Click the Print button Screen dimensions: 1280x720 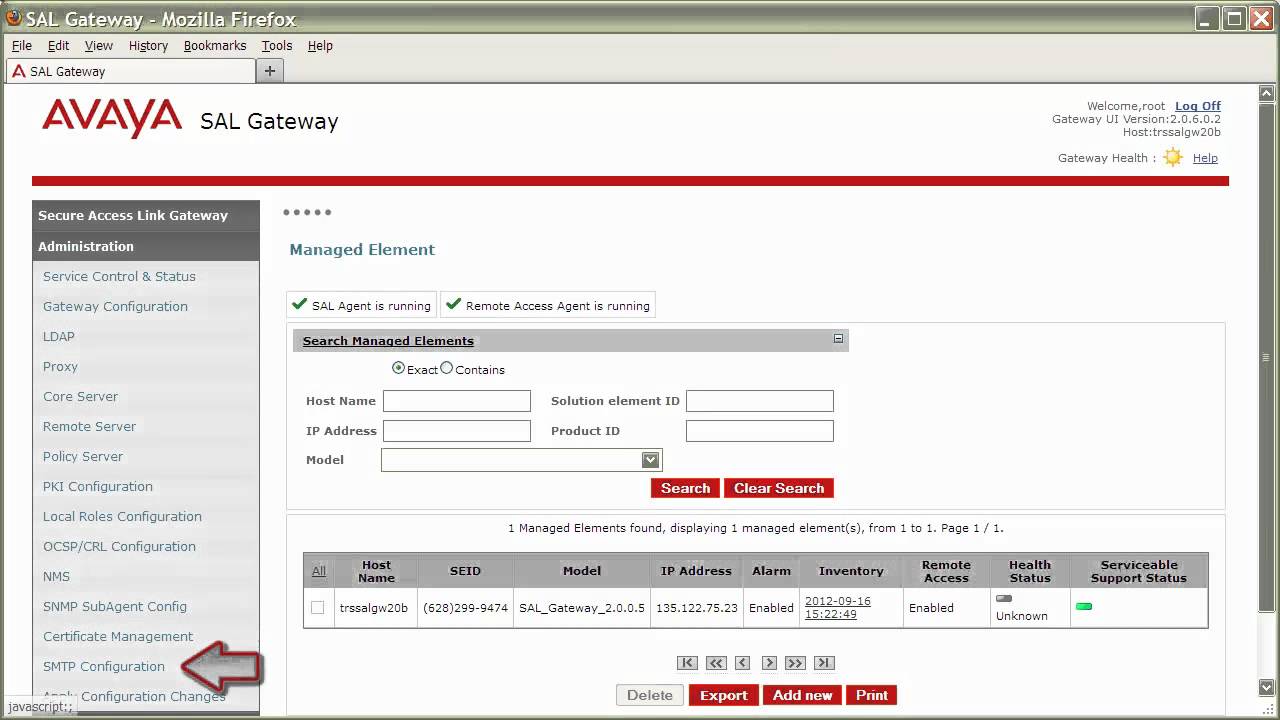tap(872, 695)
